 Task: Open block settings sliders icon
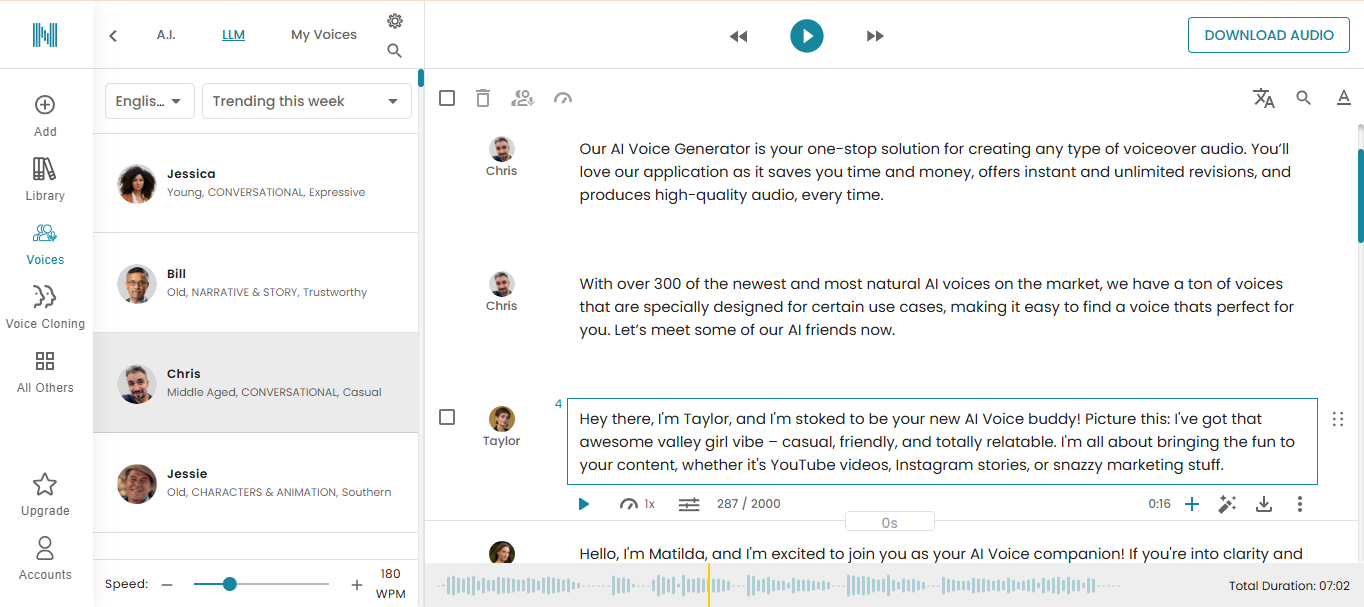689,504
